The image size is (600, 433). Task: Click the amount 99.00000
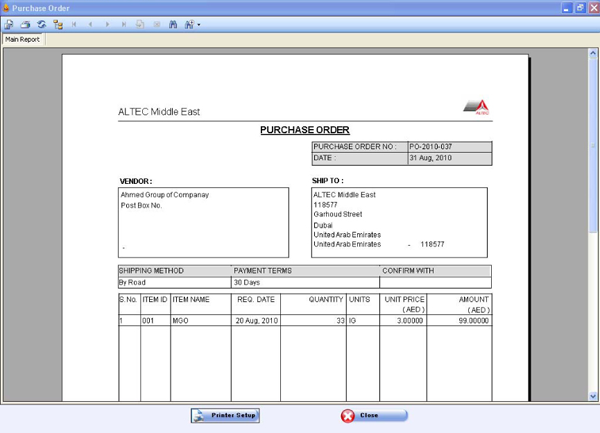click(474, 321)
